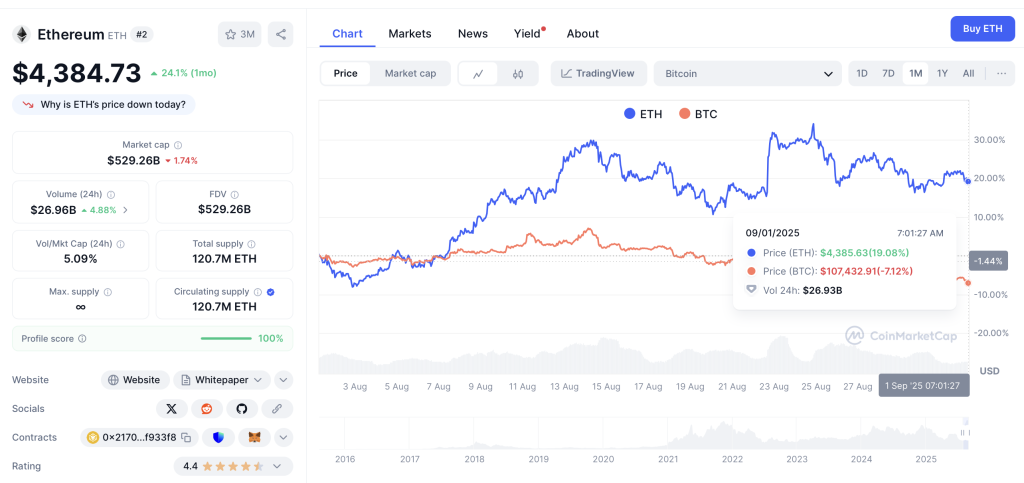
Task: Open the Website link
Action: [135, 380]
